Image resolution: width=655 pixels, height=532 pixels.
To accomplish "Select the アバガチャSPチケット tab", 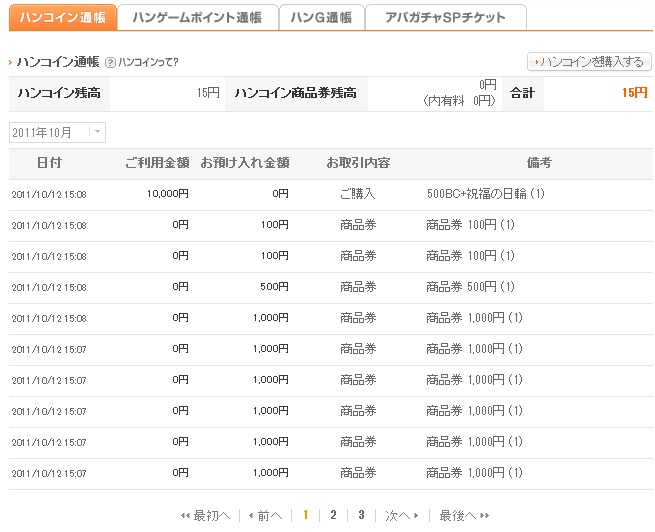I will (445, 17).
